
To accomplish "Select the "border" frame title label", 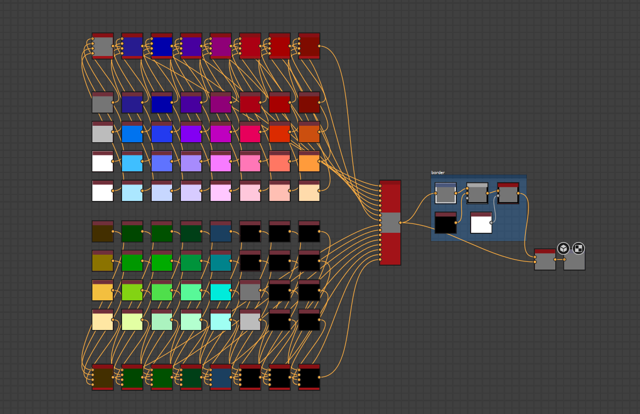I will 438,173.
